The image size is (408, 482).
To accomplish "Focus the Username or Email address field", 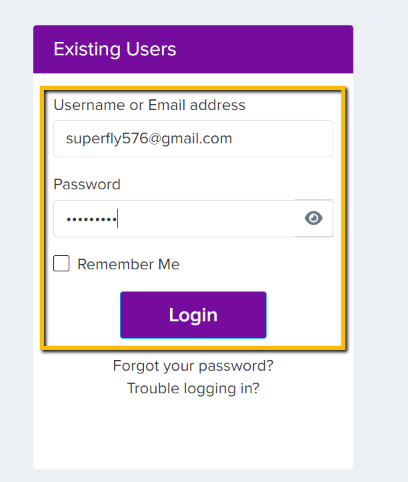I will click(x=193, y=138).
